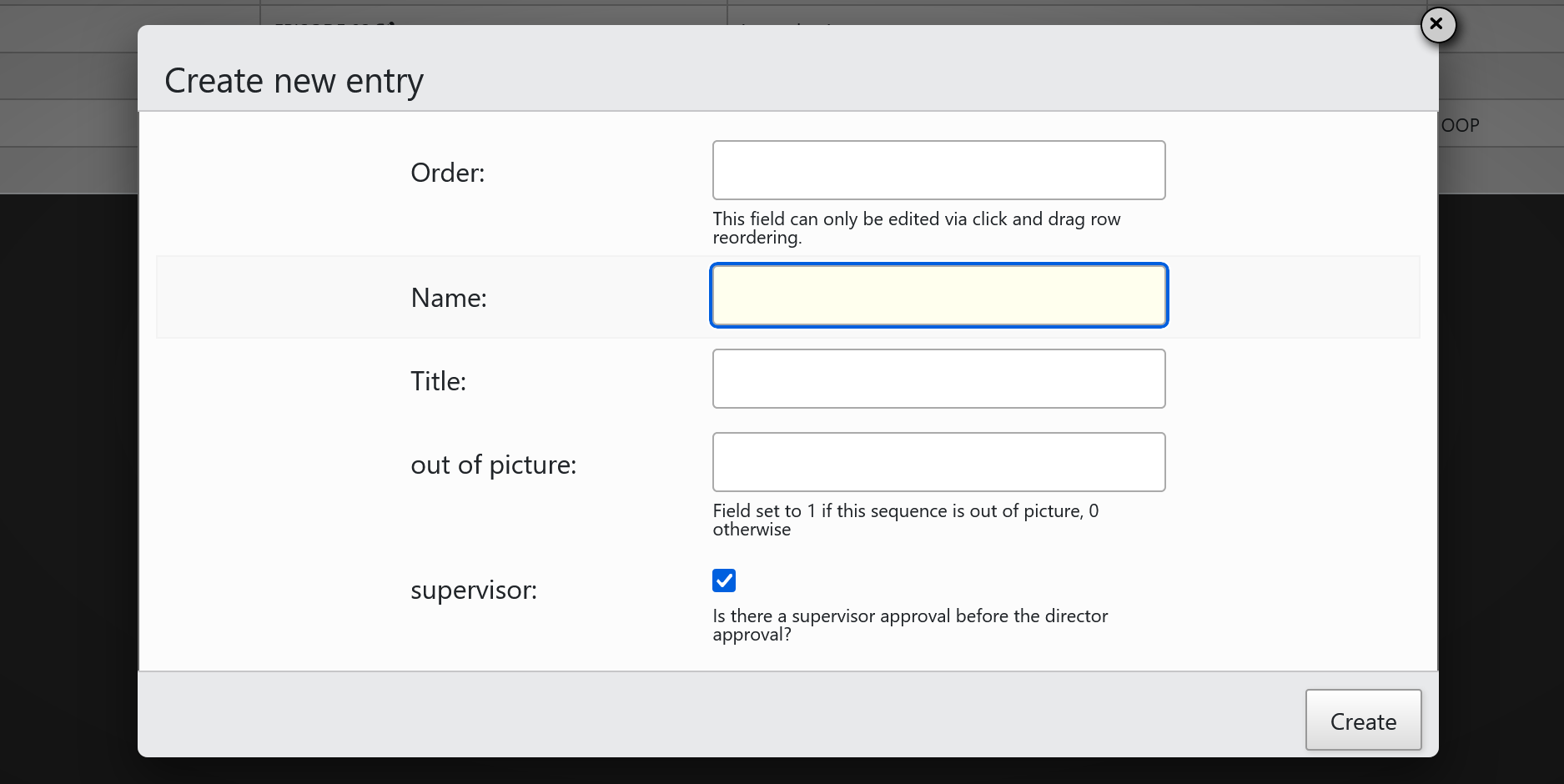Close the Create new entry dialog
Screen dimensions: 1564x784
(1437, 25)
